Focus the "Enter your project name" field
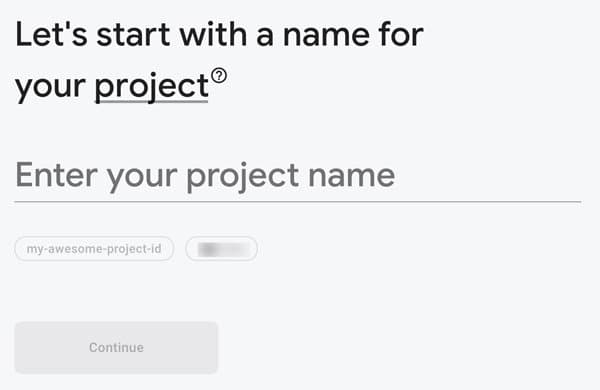600x390 pixels. click(298, 176)
